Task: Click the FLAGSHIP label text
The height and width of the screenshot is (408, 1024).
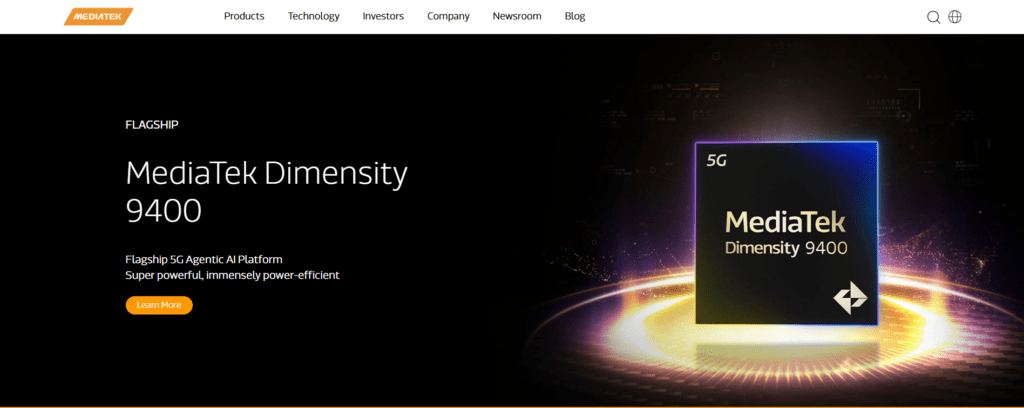Action: pos(152,125)
